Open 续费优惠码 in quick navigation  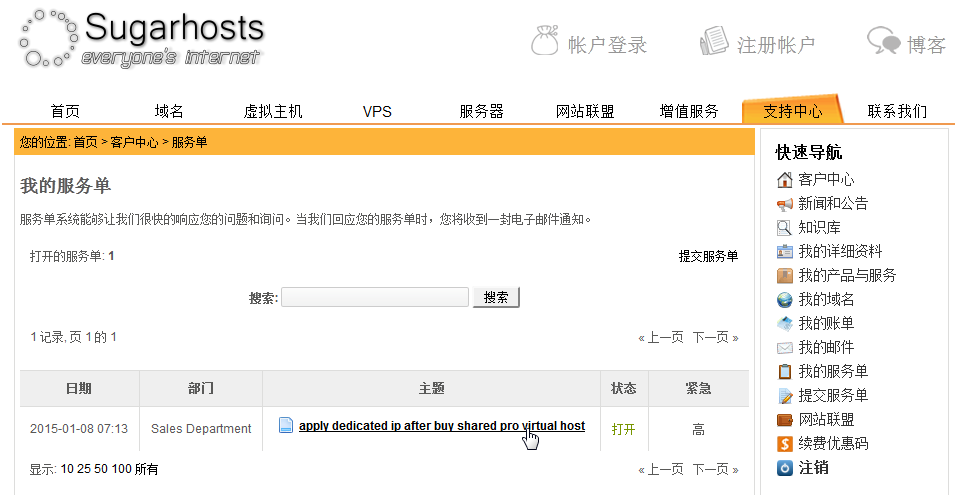pos(833,443)
